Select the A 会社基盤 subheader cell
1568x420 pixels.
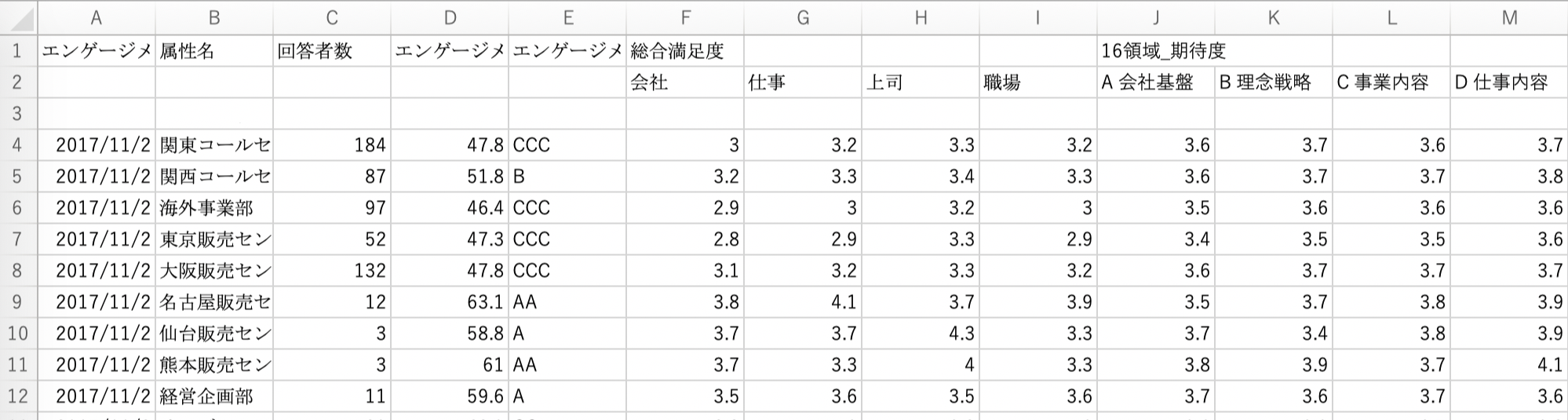point(1156,82)
